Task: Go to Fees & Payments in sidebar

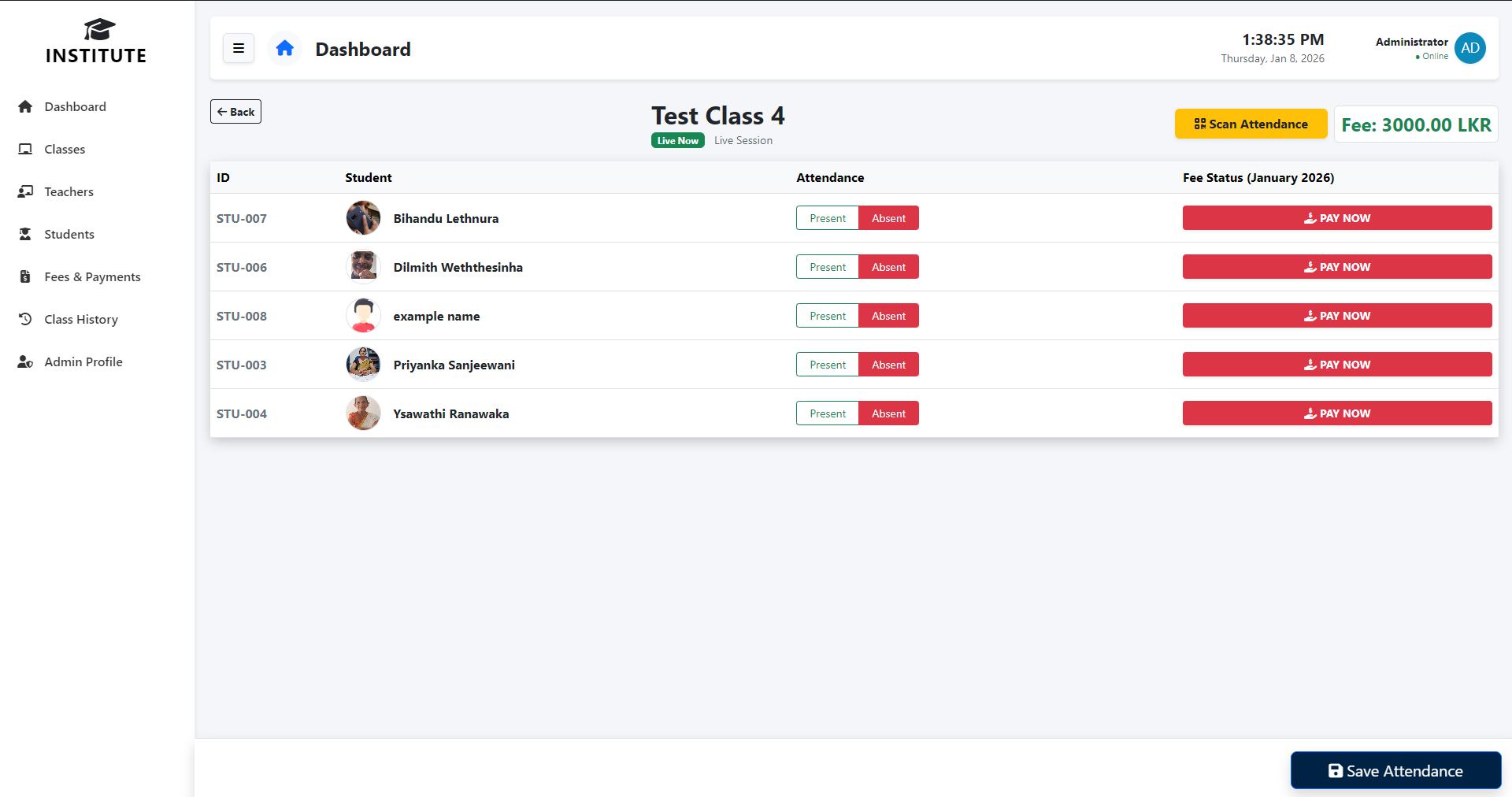Action: (92, 277)
